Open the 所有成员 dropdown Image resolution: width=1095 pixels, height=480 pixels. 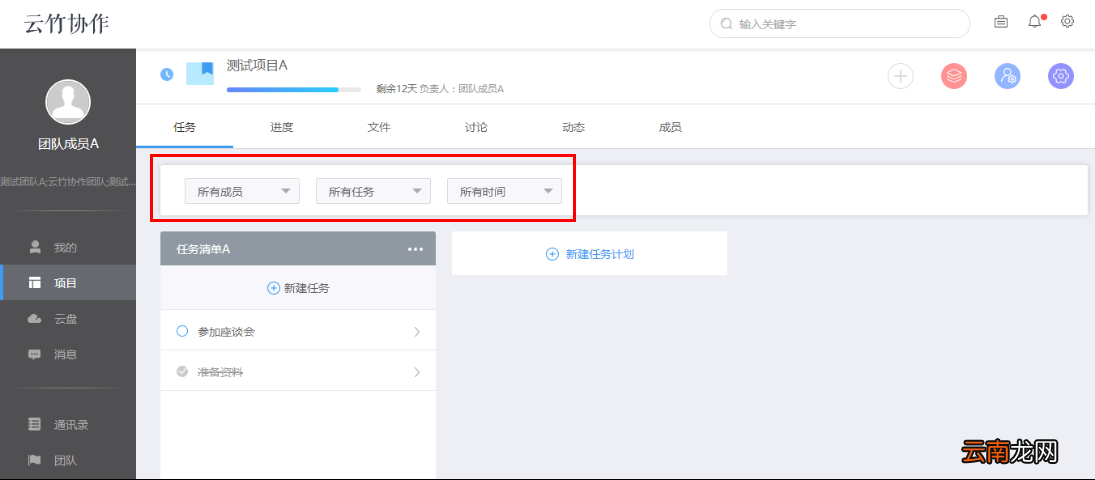click(242, 191)
